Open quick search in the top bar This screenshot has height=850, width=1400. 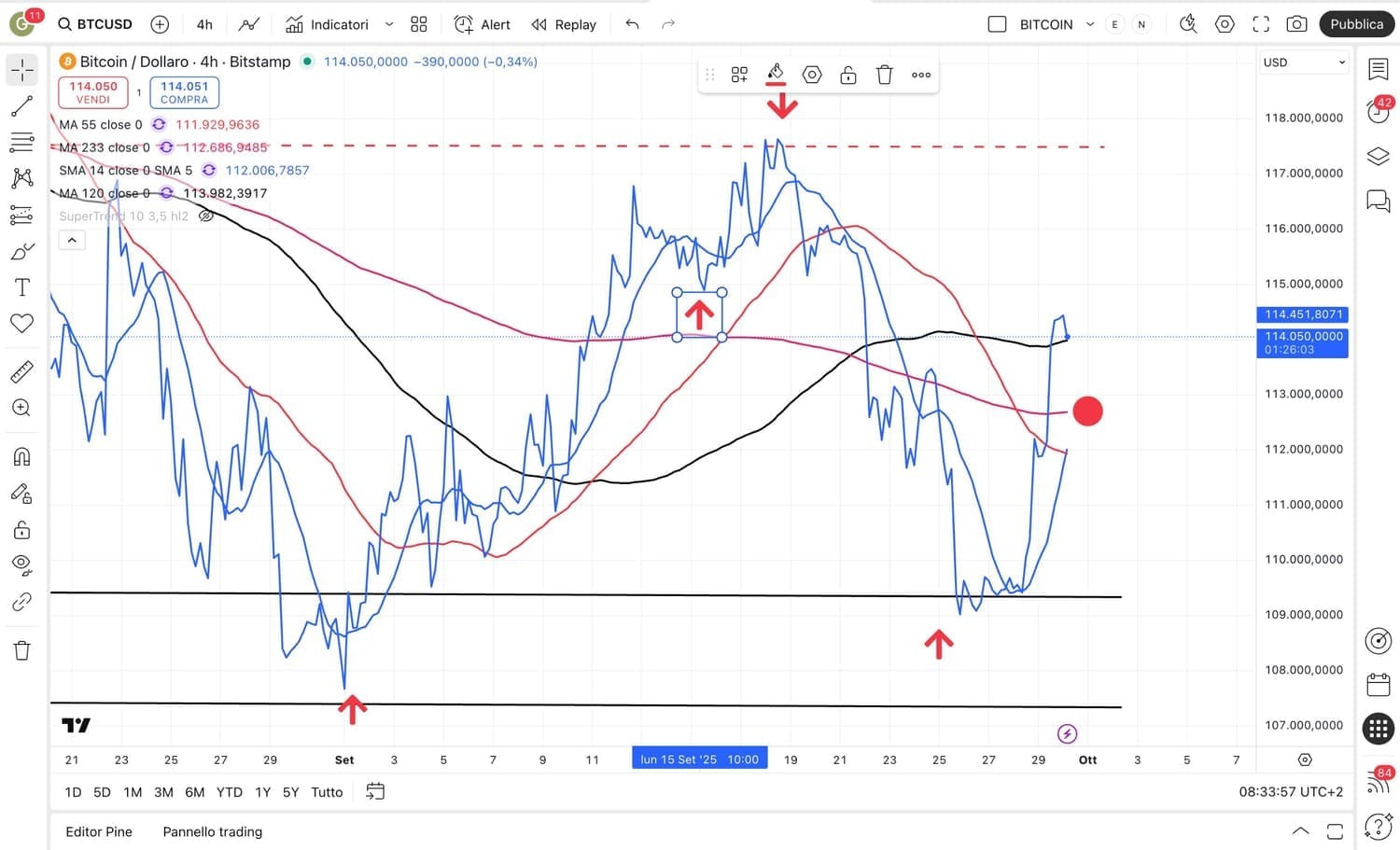click(x=1188, y=24)
